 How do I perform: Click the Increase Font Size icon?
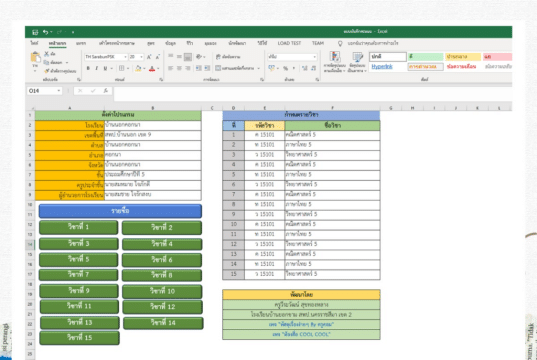(149, 57)
